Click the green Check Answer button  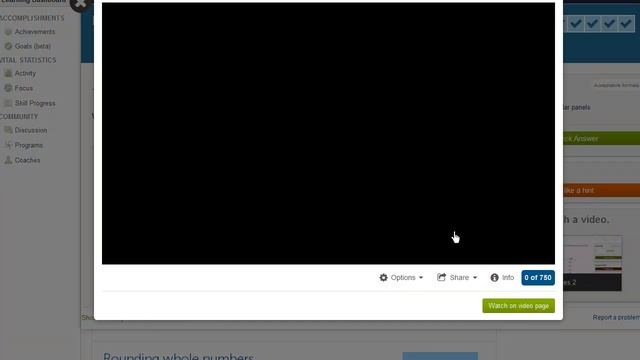pyautogui.click(x=601, y=138)
